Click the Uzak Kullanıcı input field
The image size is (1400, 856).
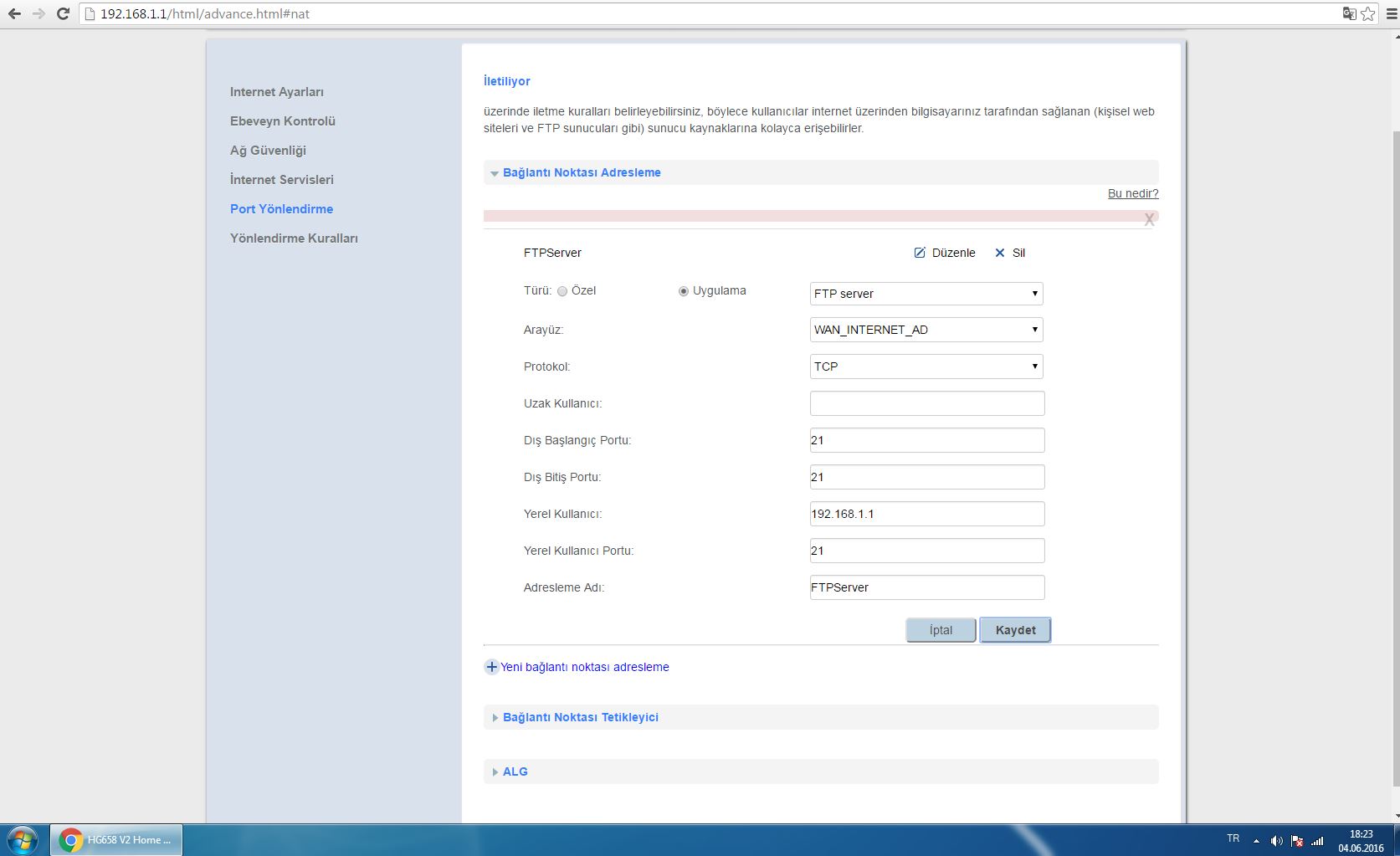click(926, 403)
